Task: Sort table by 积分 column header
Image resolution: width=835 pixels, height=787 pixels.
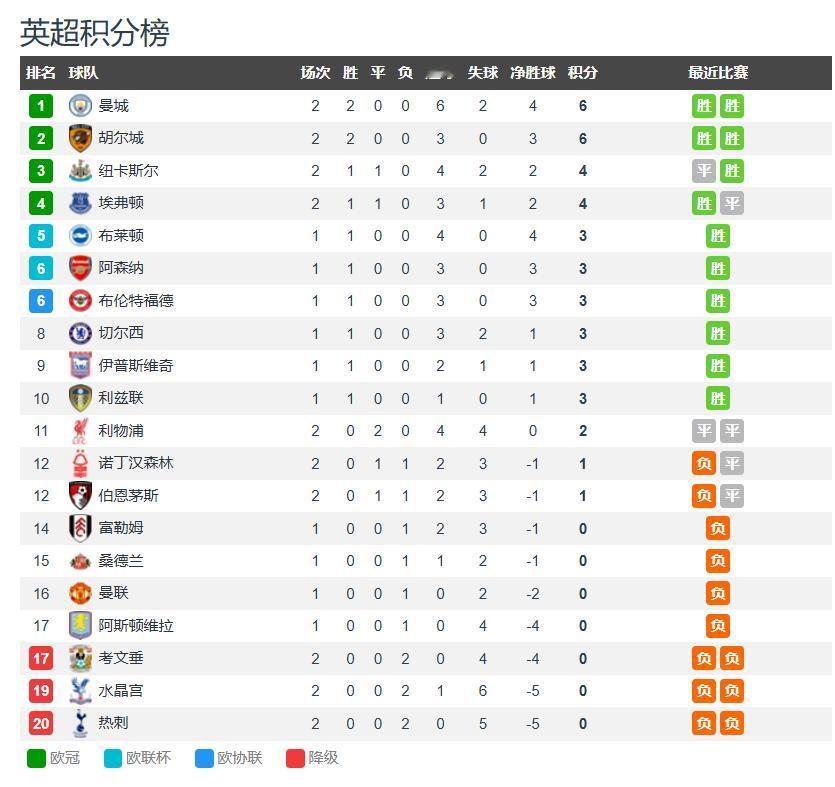Action: [x=583, y=72]
